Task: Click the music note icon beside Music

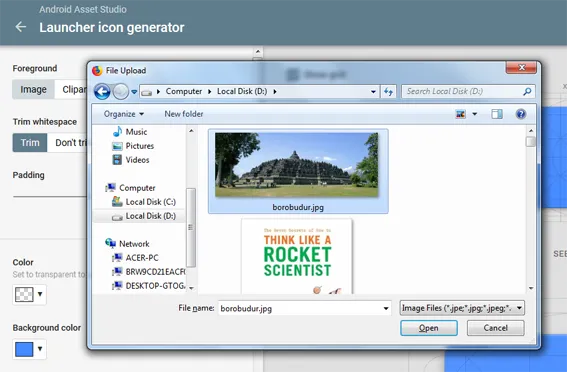Action: pos(117,131)
